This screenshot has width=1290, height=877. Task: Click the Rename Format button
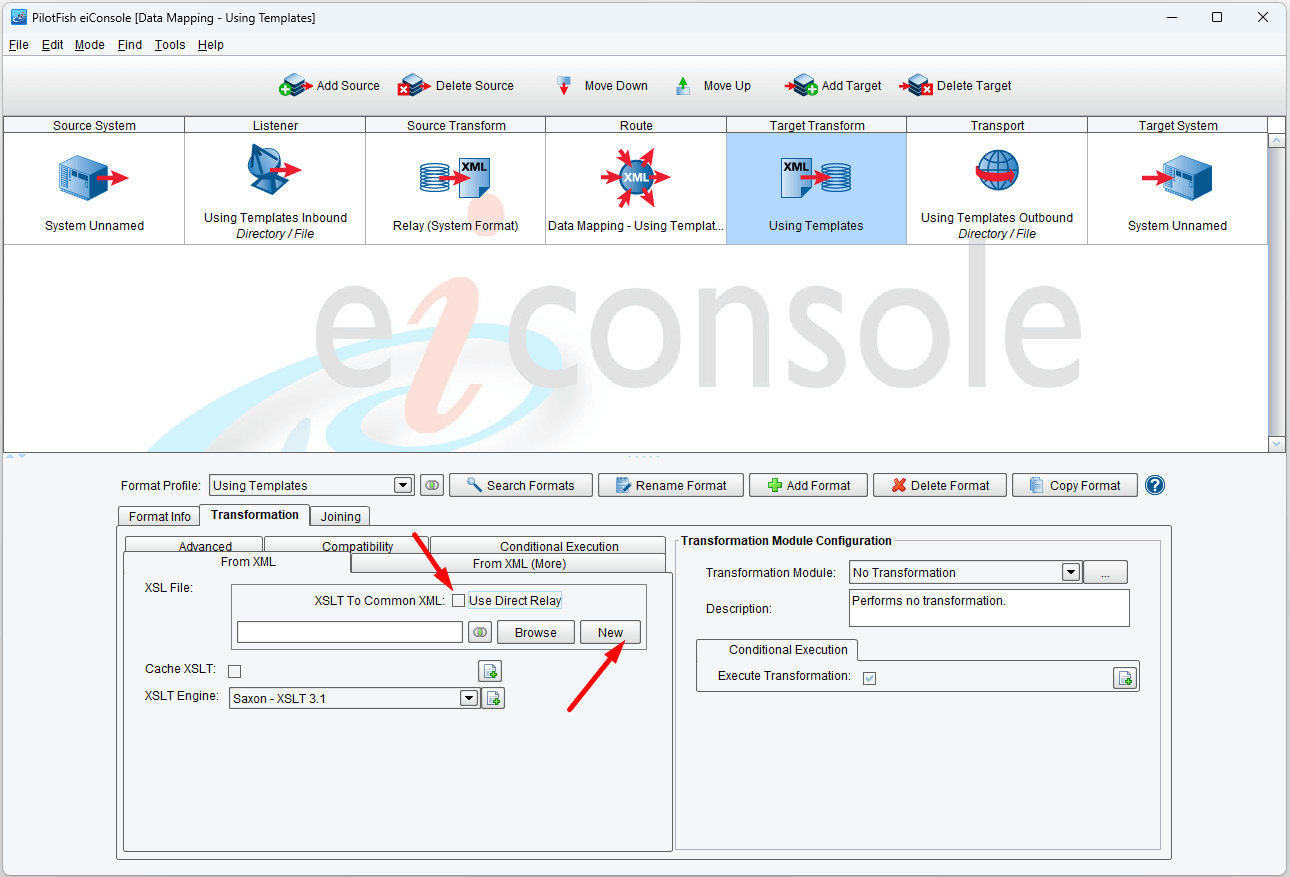670,485
